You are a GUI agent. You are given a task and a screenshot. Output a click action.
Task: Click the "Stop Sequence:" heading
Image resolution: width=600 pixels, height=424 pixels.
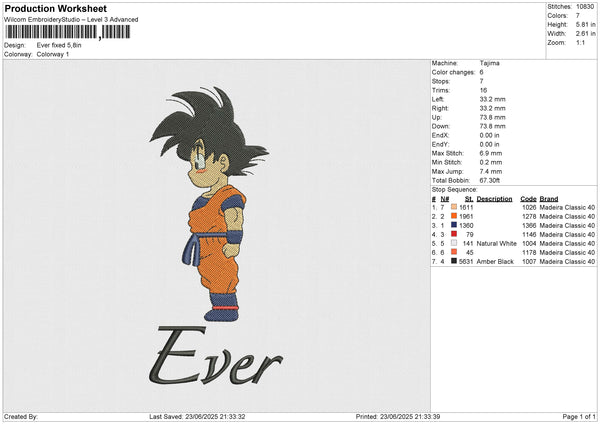coord(455,190)
